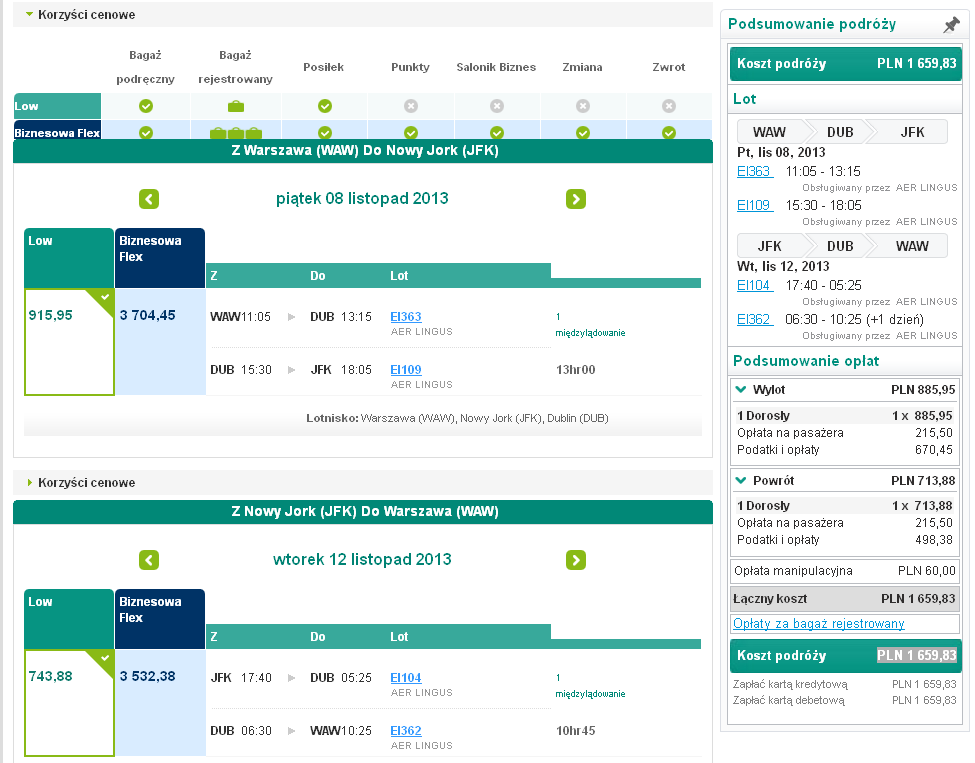The height and width of the screenshot is (763, 975).
Task: Open Opłaty za bagaż rejestrowany link
Action: pos(818,624)
